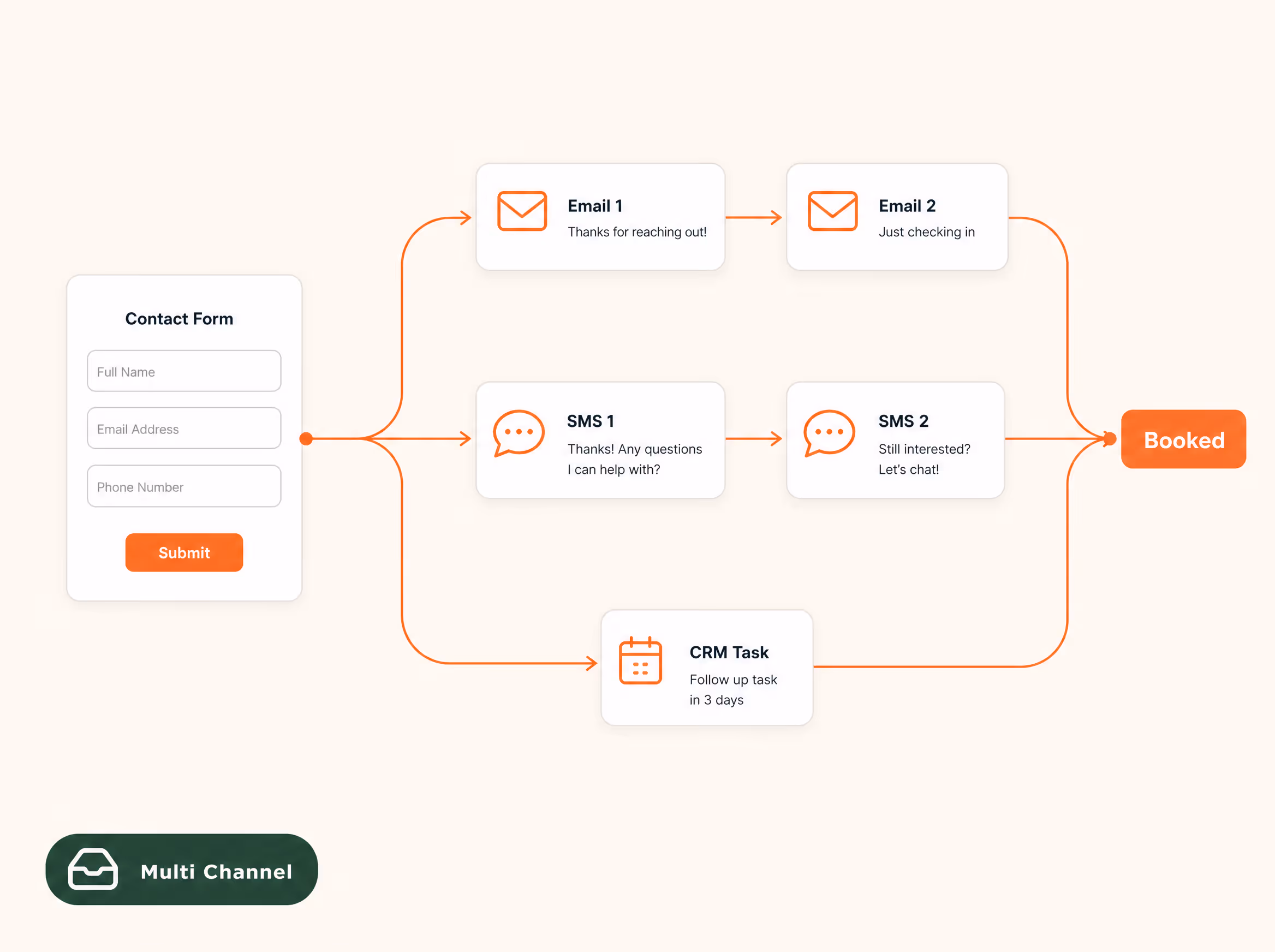
Task: Click the Booked button
Action: click(1183, 439)
